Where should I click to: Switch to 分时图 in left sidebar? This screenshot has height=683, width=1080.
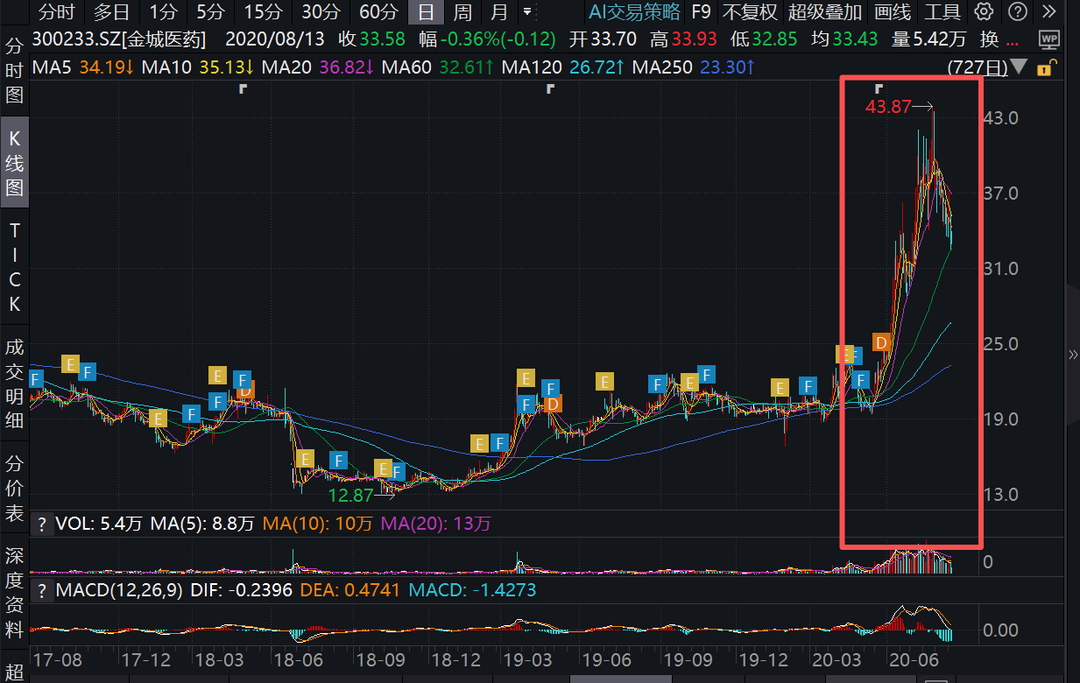pos(14,70)
